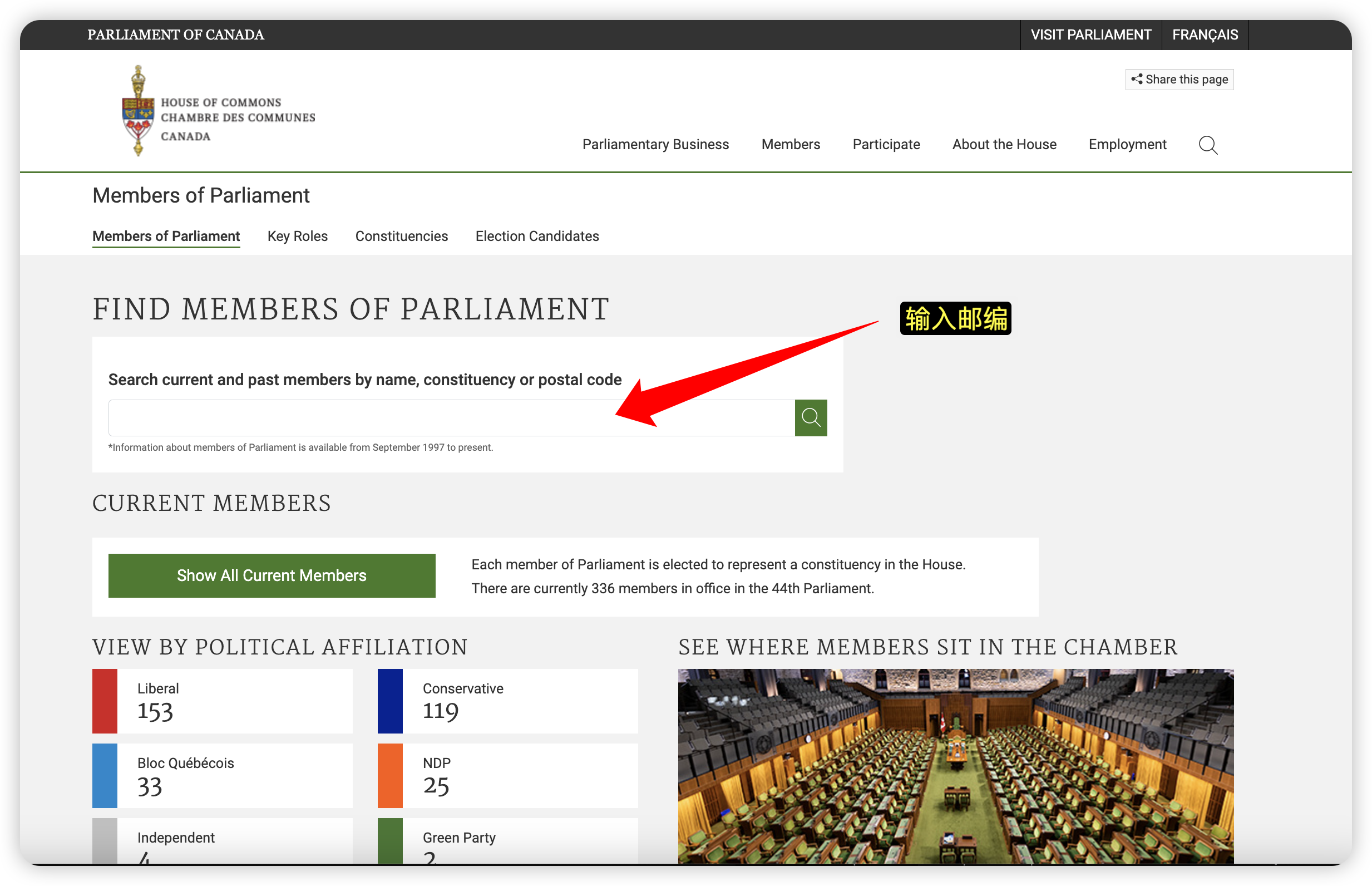
Task: Click the orange NDP color swatch
Action: (390, 776)
